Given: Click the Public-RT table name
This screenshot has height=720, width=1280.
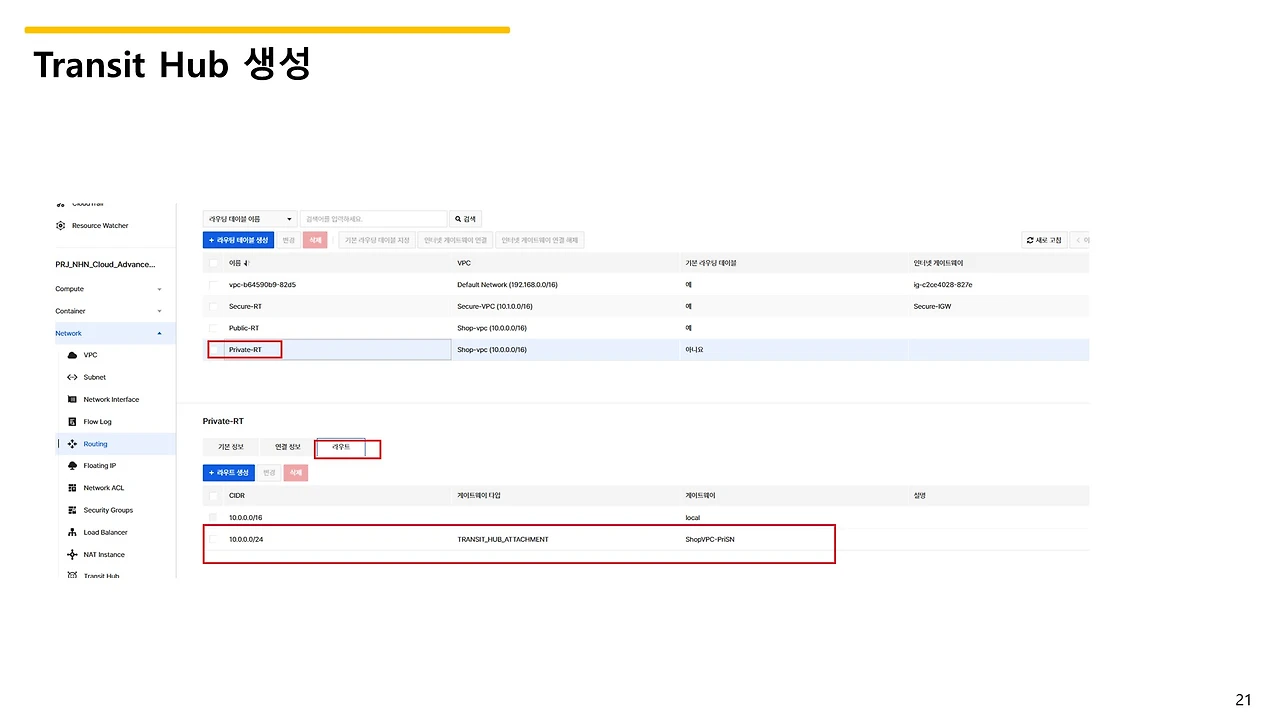Looking at the screenshot, I should [244, 328].
